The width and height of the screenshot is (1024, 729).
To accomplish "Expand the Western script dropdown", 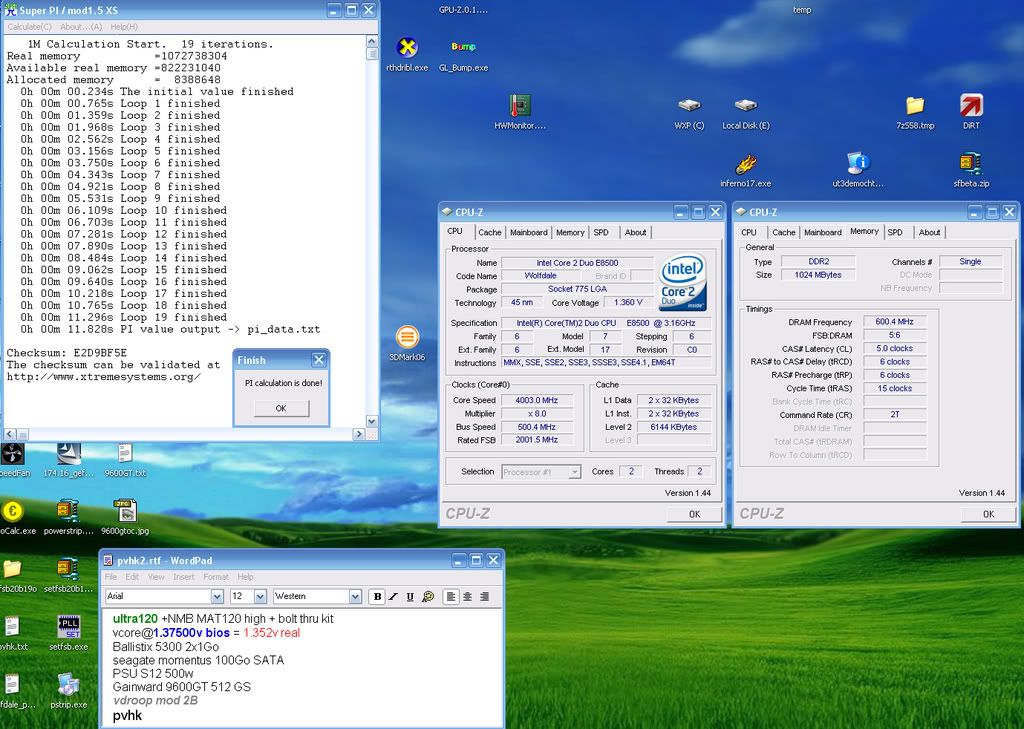I will pos(354,597).
